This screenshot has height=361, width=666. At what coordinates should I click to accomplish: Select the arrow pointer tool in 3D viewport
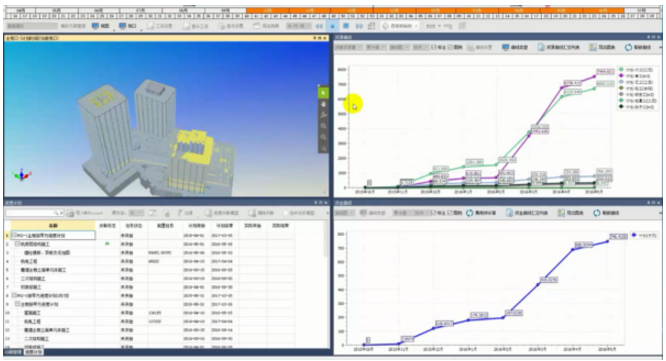323,93
